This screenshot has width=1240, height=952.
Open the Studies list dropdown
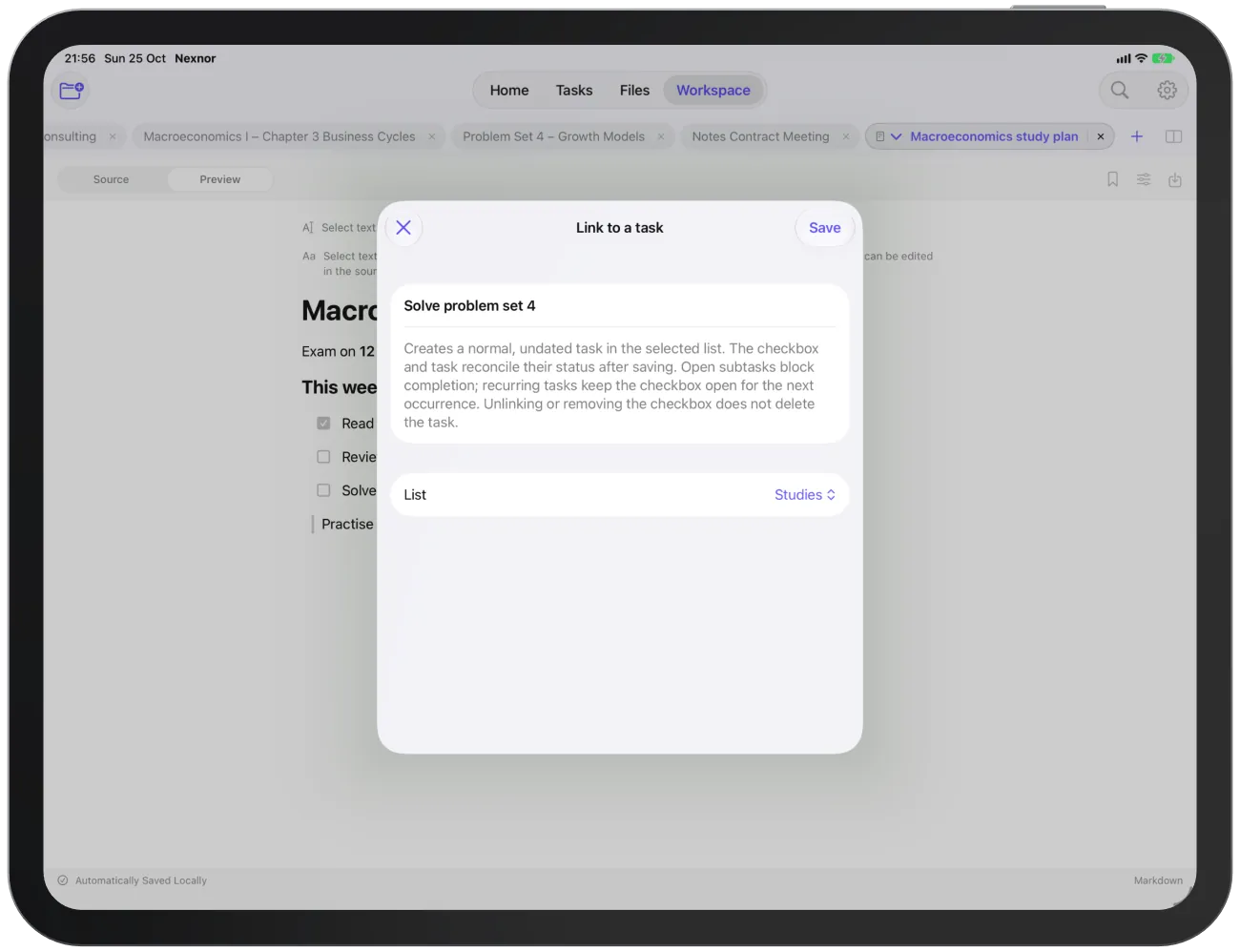[x=804, y=495]
